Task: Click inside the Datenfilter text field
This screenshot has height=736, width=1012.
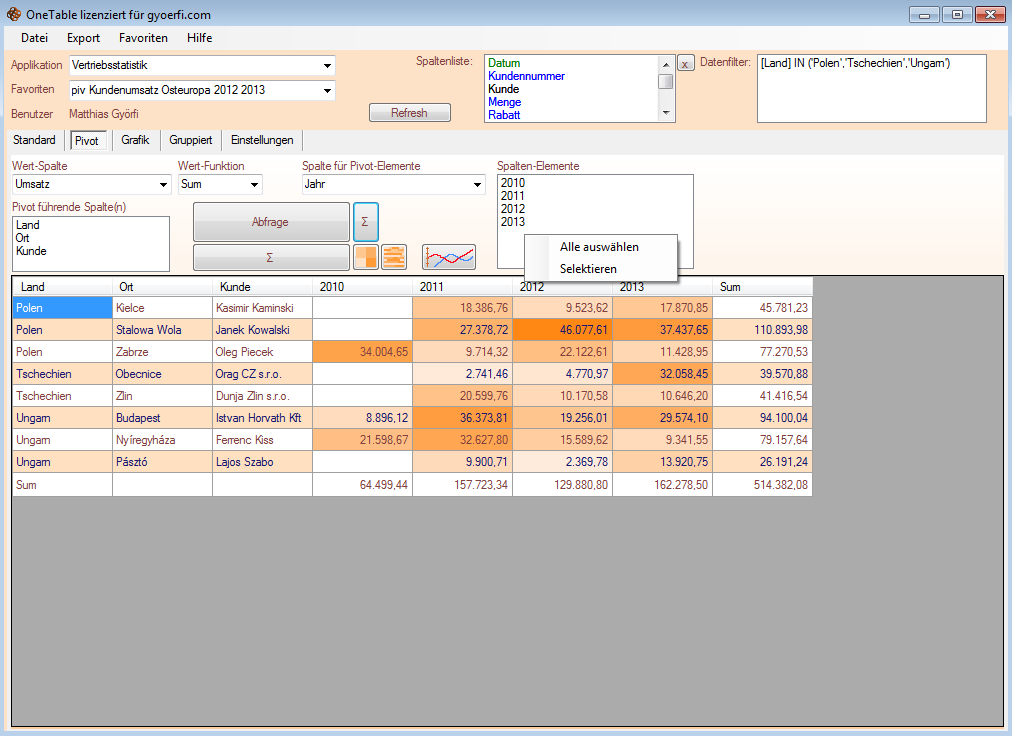Action: [x=871, y=90]
